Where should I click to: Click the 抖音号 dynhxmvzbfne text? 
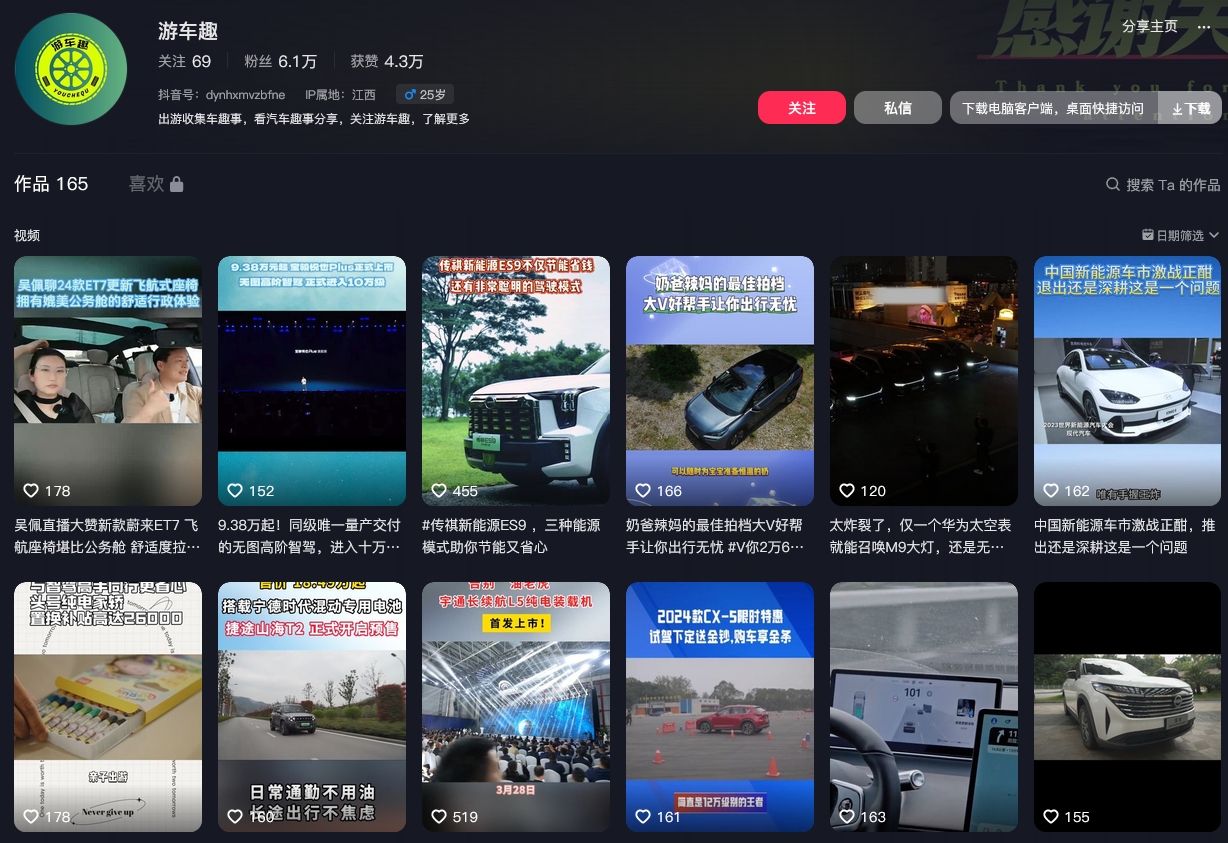(x=221, y=95)
